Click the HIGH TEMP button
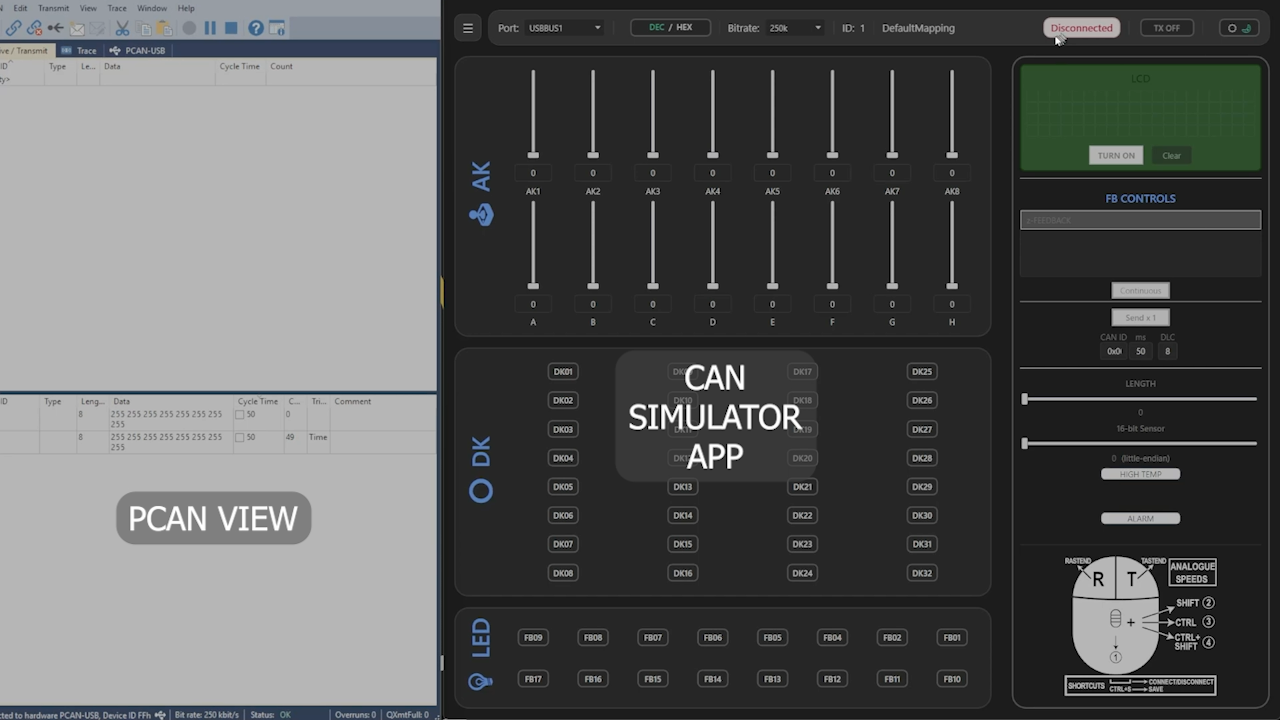Image resolution: width=1280 pixels, height=720 pixels. [x=1140, y=474]
